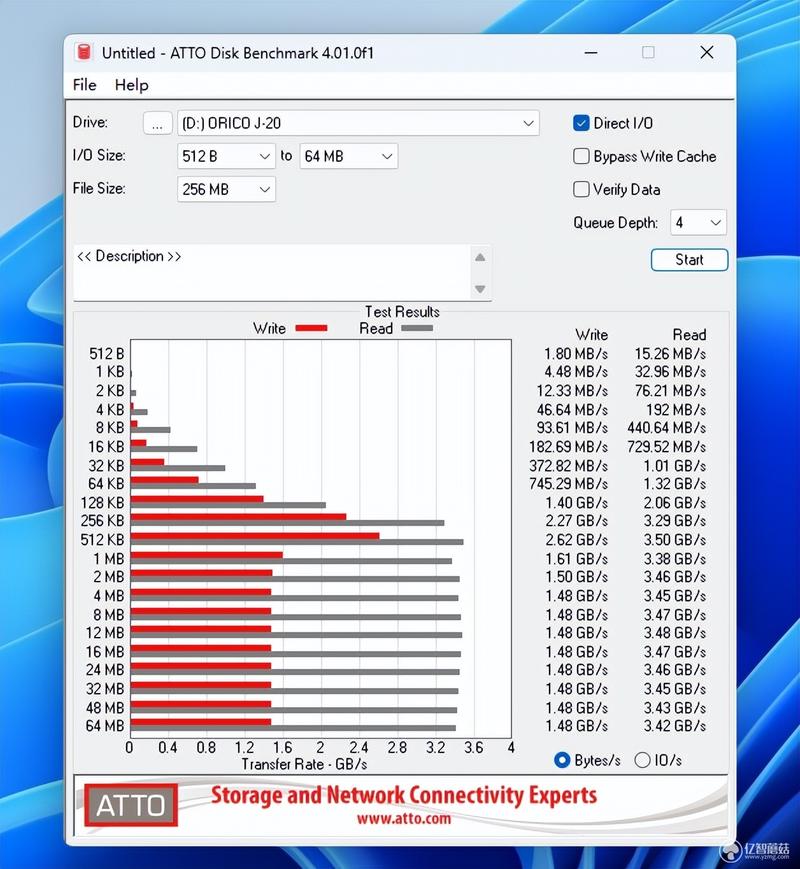This screenshot has height=869, width=800.
Task: Click the red Write legend swatch
Action: click(311, 328)
